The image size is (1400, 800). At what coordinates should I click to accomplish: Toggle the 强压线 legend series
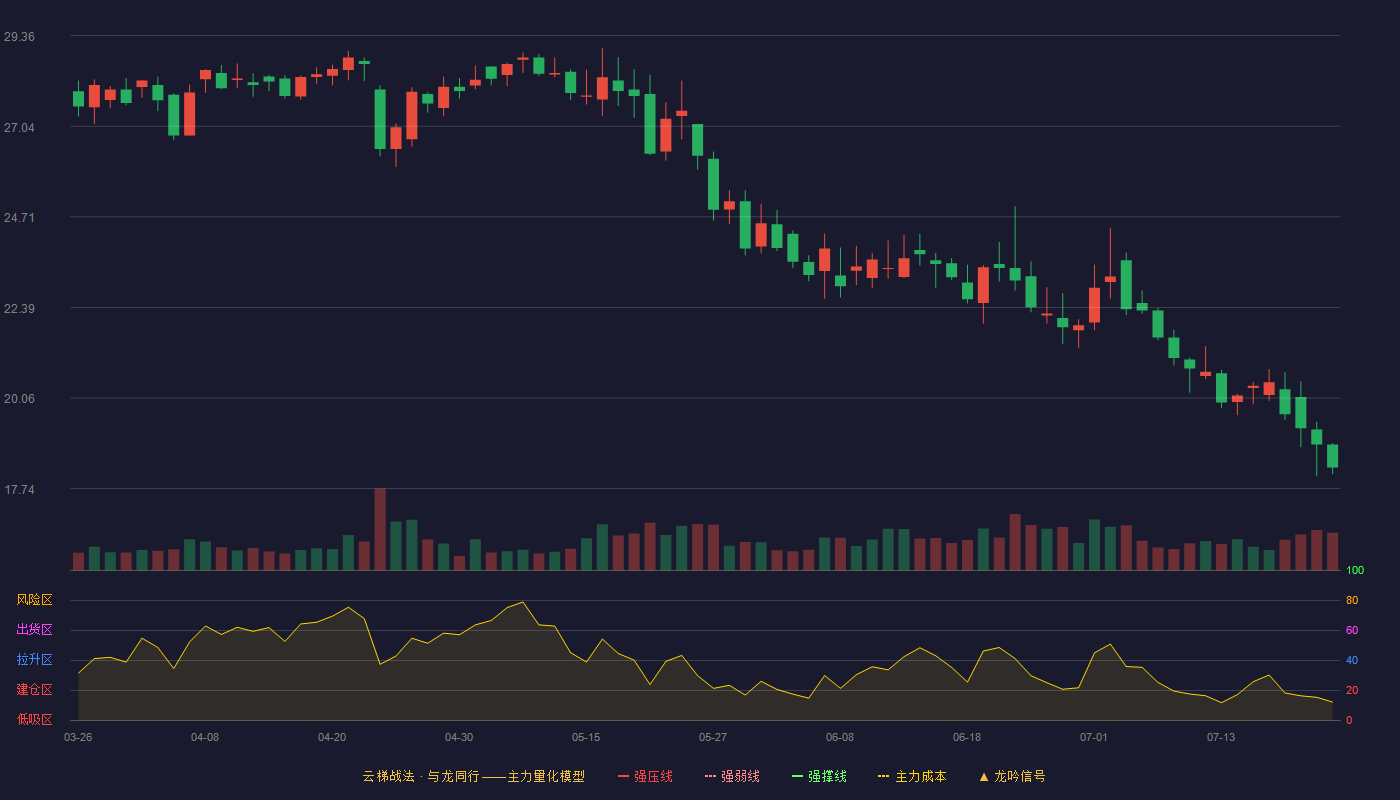(x=645, y=776)
